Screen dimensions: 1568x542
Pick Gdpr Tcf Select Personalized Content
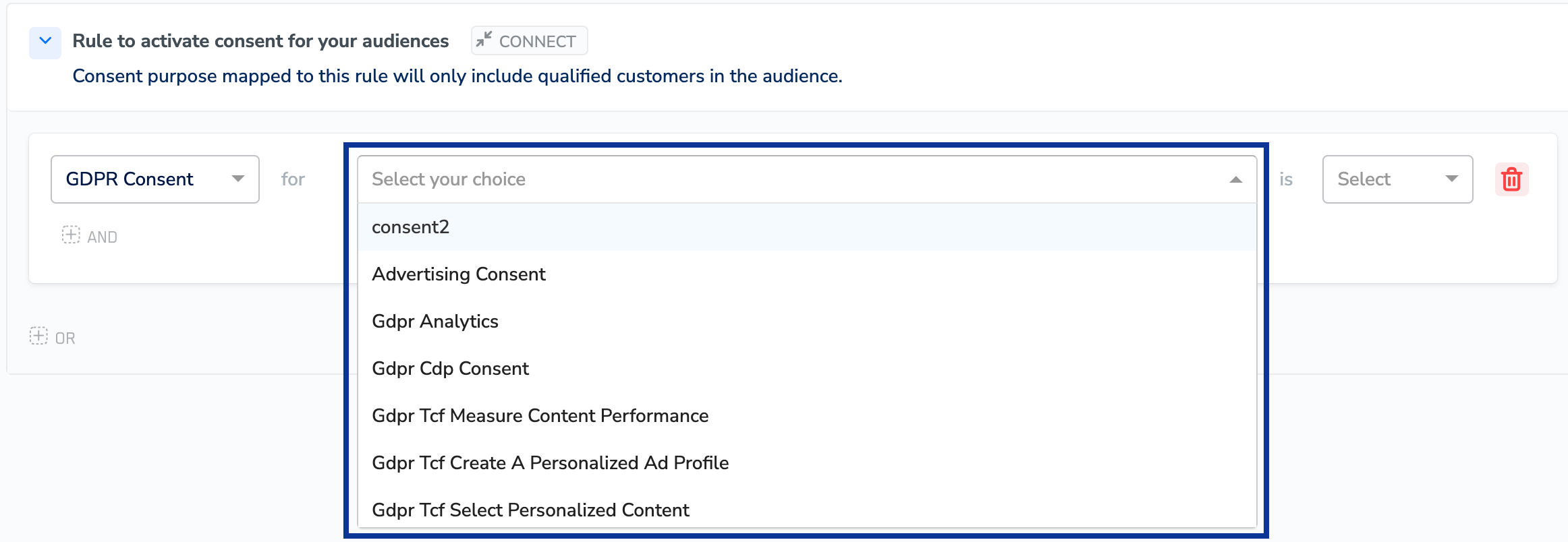[x=530, y=510]
